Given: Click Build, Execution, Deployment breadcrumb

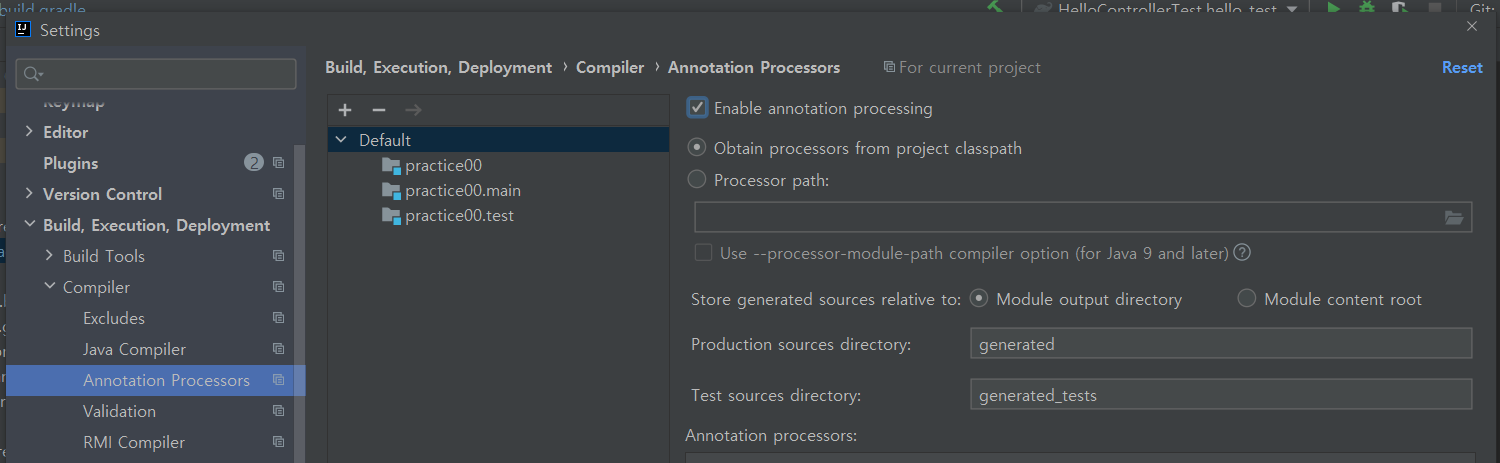Looking at the screenshot, I should [x=438, y=67].
